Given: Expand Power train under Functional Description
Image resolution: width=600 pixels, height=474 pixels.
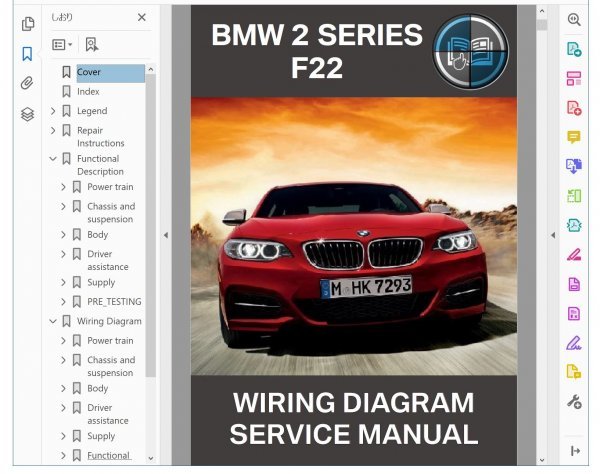Looking at the screenshot, I should (x=64, y=187).
